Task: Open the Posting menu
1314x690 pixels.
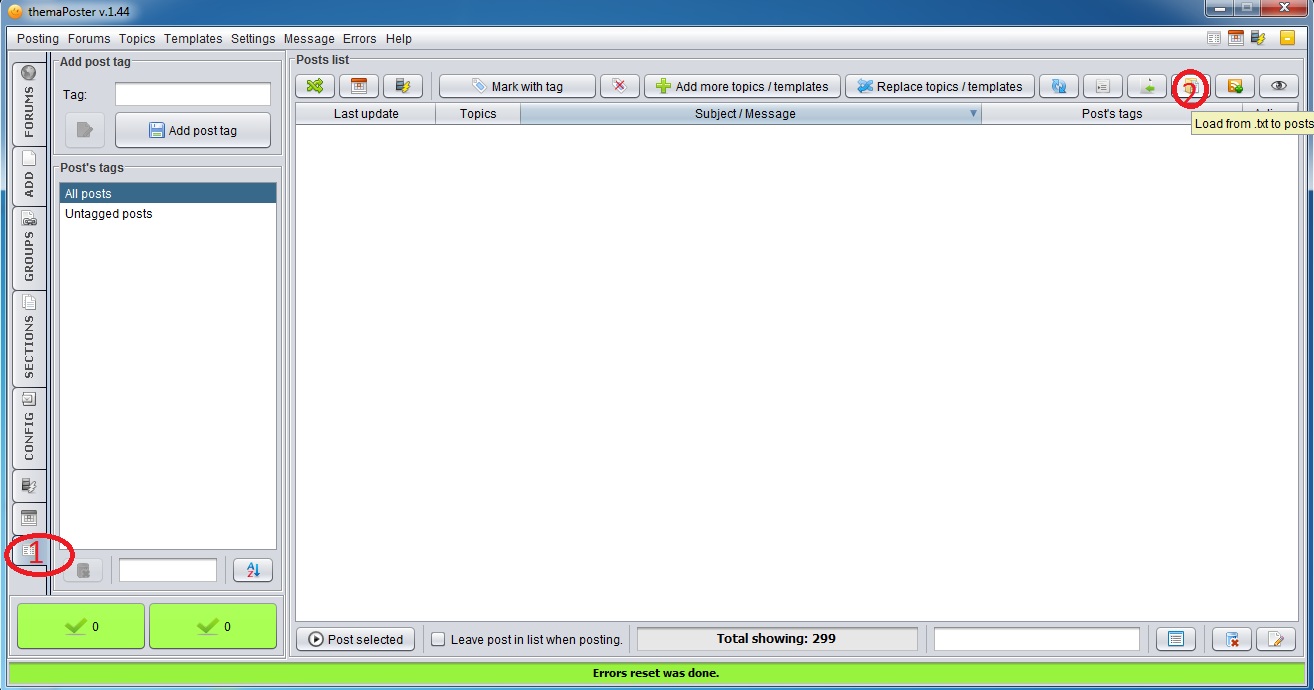Action: [38, 39]
